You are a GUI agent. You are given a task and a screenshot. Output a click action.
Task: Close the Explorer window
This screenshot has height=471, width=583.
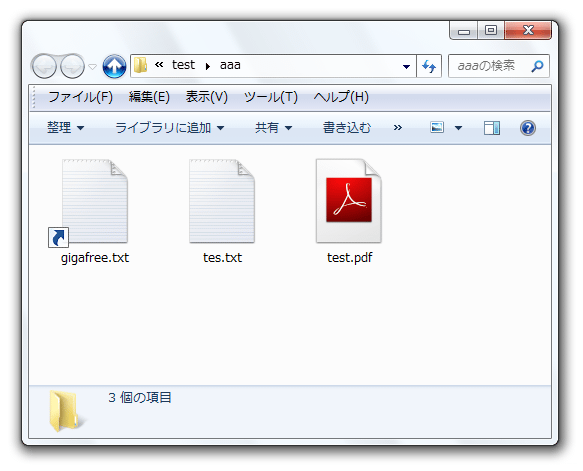pyautogui.click(x=528, y=30)
